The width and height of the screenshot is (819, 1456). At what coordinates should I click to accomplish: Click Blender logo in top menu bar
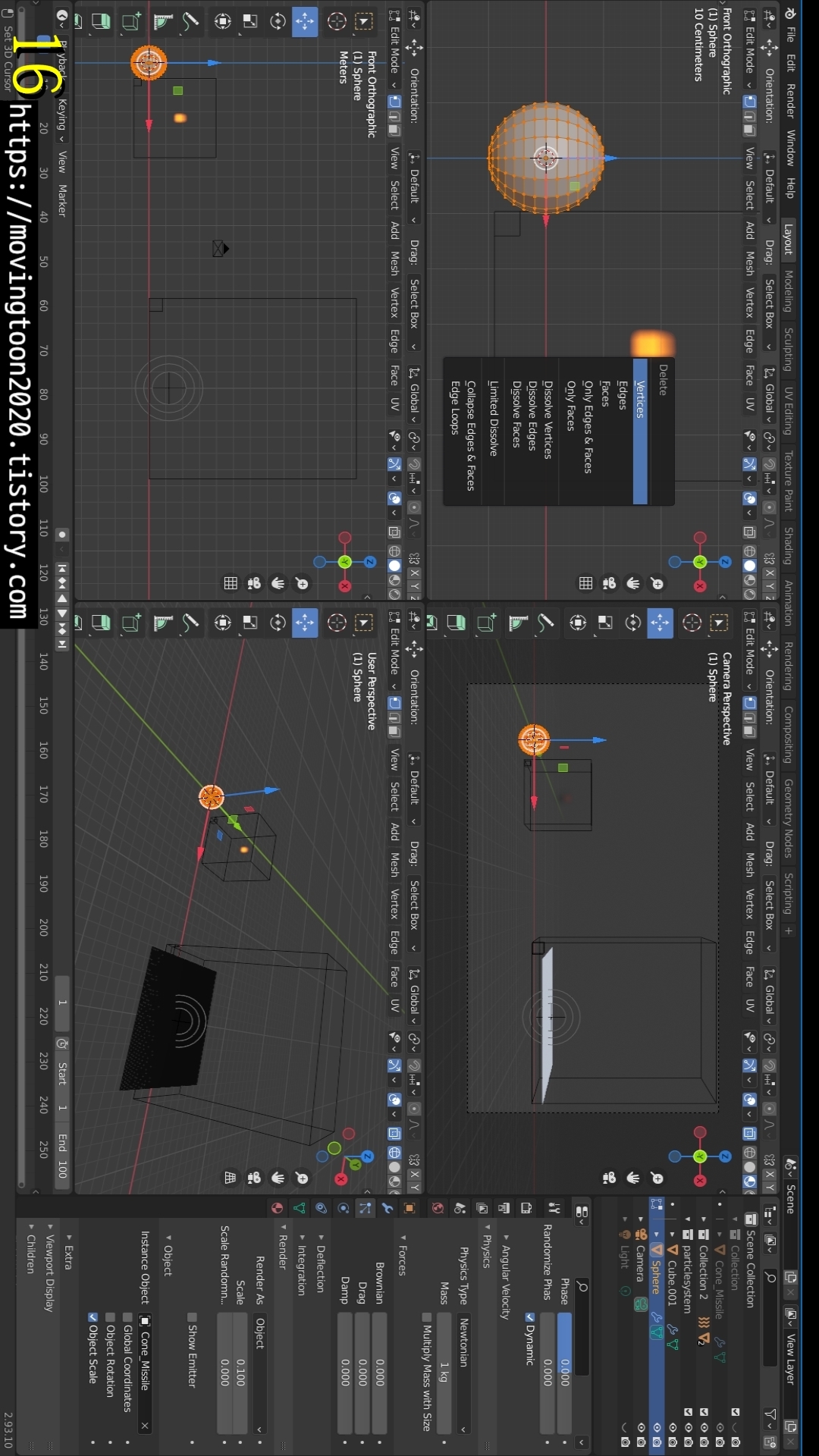(790, 13)
